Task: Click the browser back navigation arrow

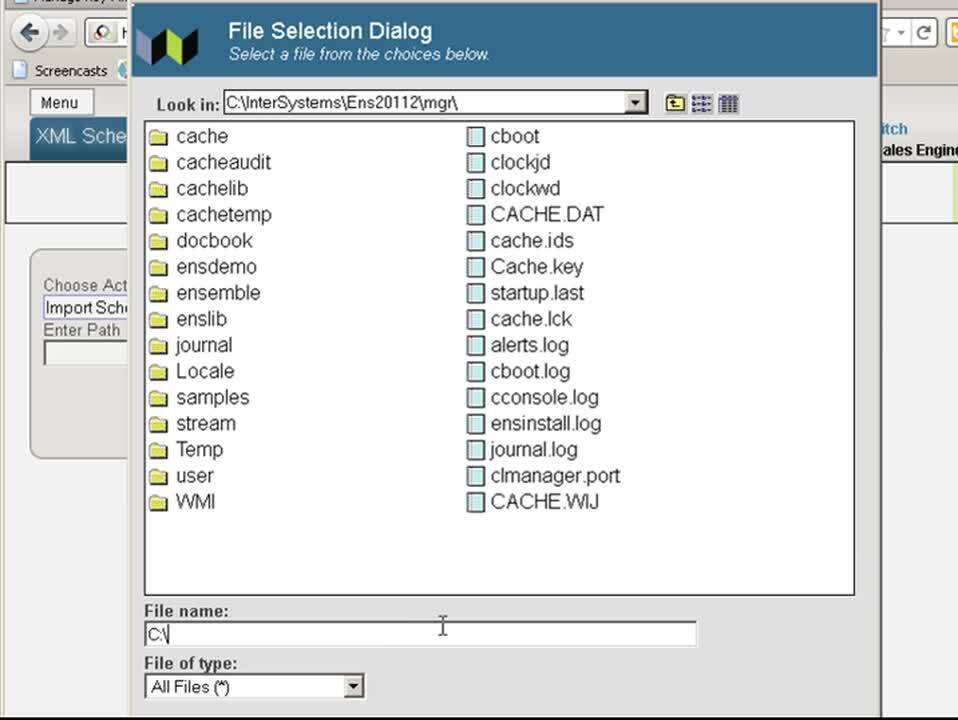Action: [28, 33]
